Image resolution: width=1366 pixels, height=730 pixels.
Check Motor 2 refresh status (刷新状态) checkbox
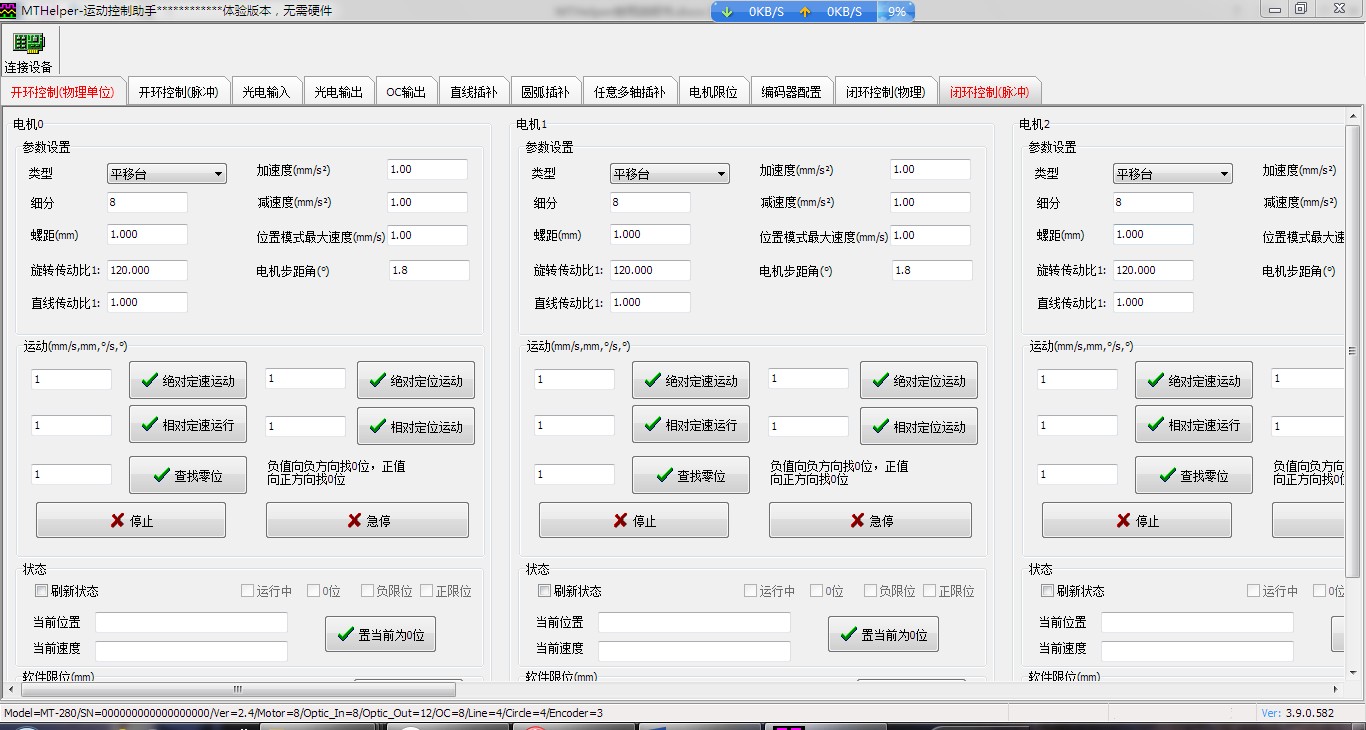click(x=1048, y=591)
